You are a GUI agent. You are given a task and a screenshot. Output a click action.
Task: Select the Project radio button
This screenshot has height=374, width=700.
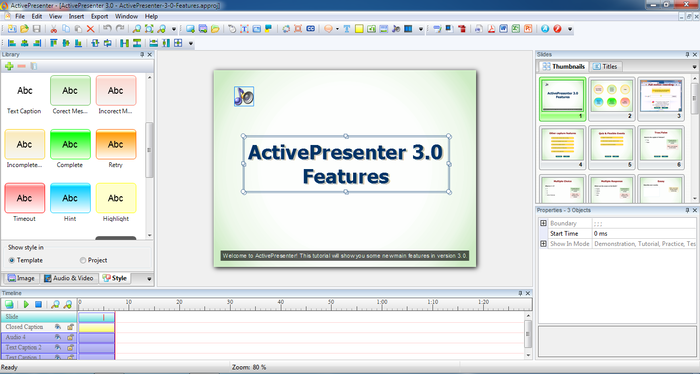pos(83,260)
